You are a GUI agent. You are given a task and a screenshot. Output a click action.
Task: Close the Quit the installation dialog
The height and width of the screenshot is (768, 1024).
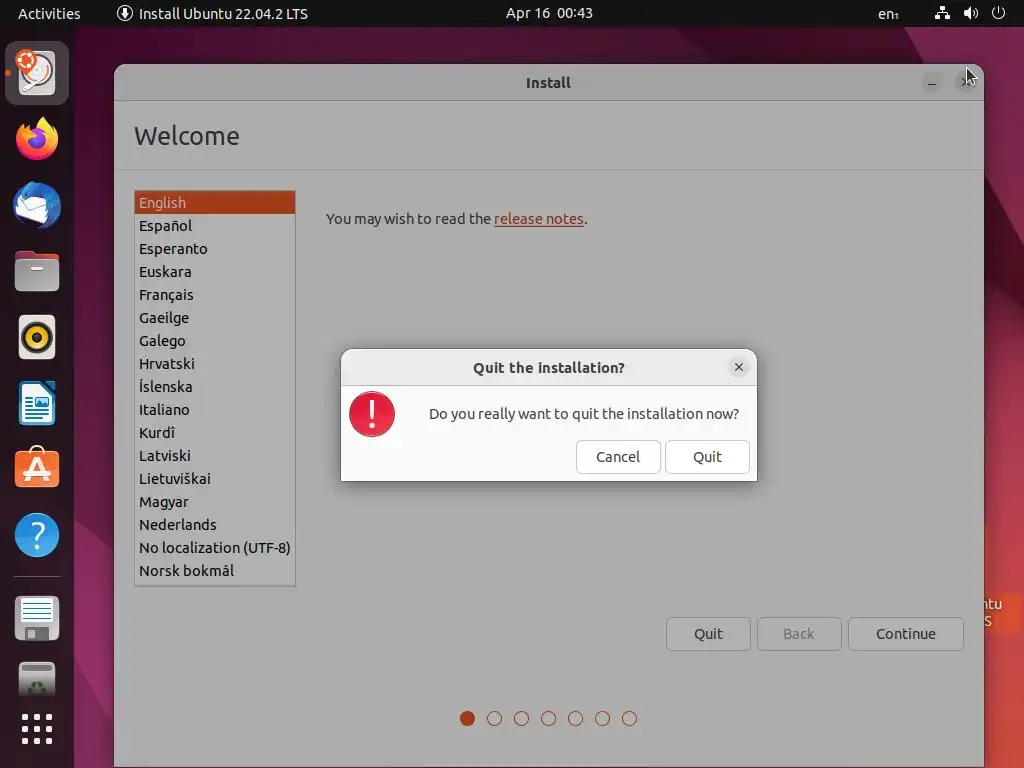(739, 367)
